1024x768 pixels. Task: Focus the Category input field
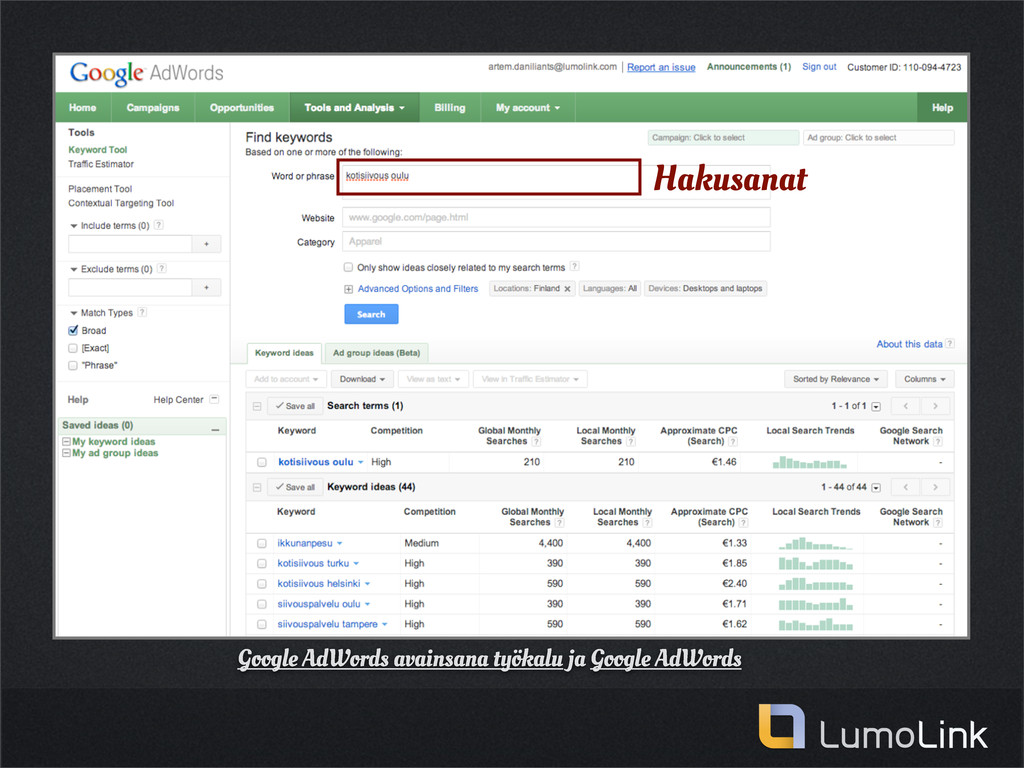click(x=556, y=242)
